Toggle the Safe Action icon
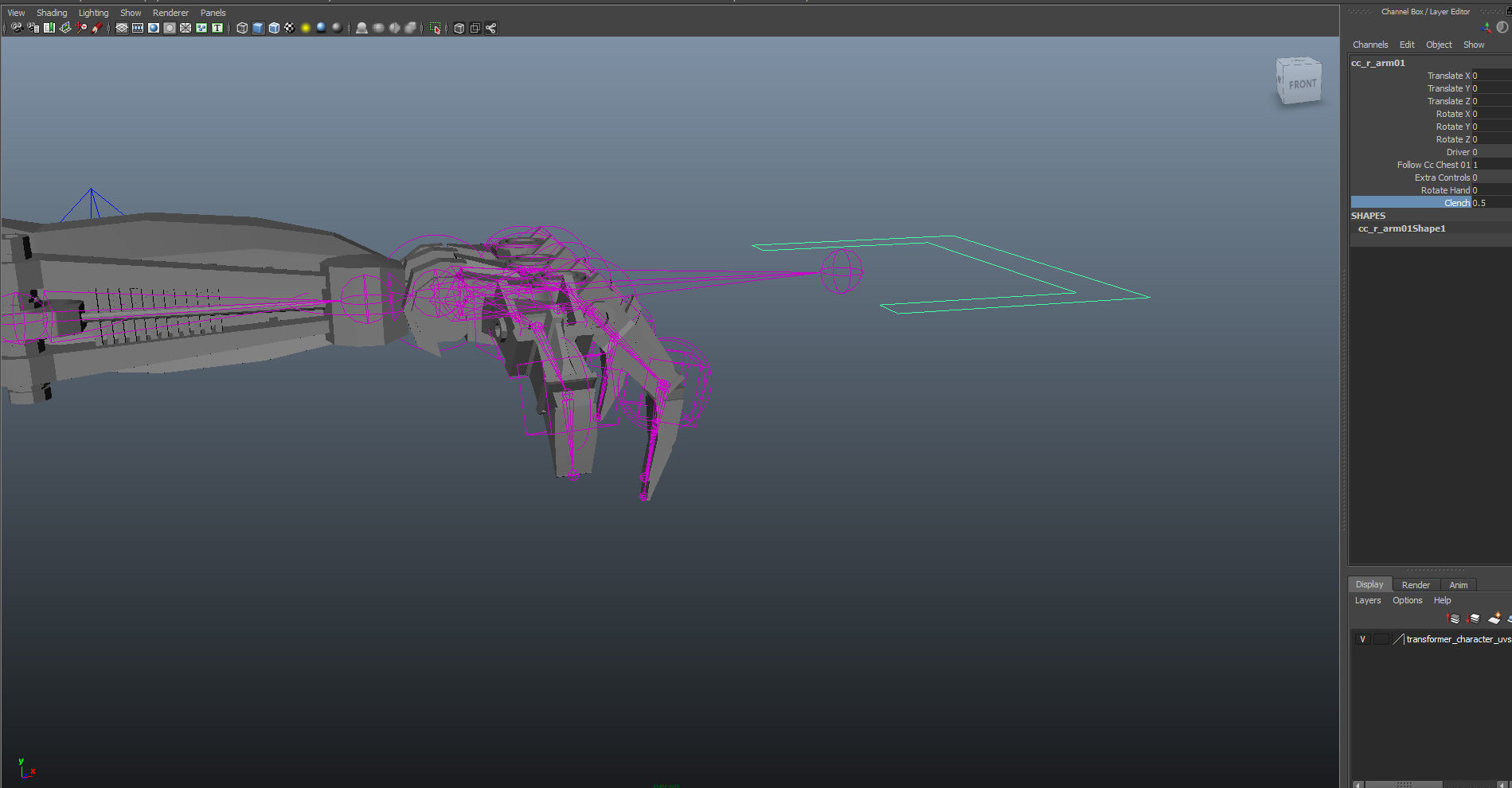Image resolution: width=1512 pixels, height=788 pixels. (x=201, y=28)
